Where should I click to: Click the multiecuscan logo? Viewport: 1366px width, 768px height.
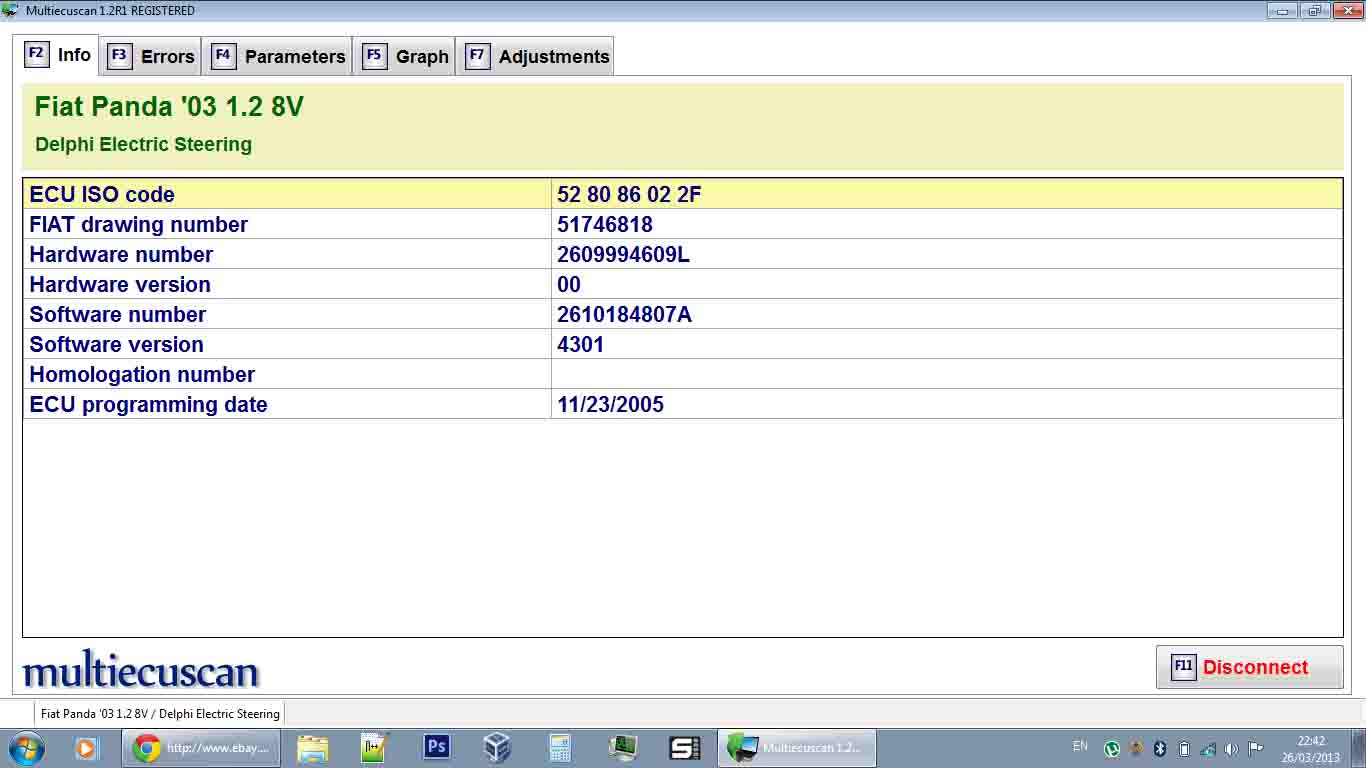pos(140,670)
